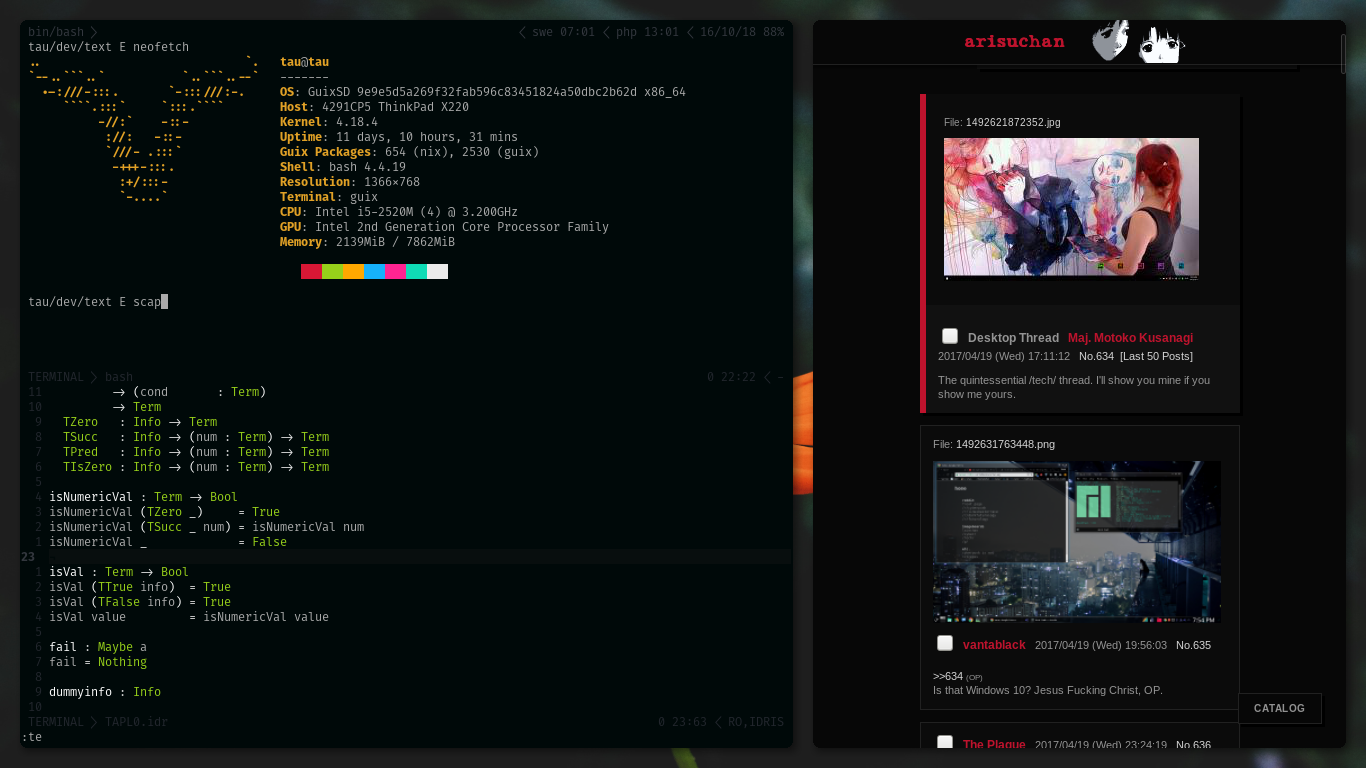Screen dimensions: 1366x768
Task: Click the blue color swatch in neofetch palette
Action: tap(374, 272)
